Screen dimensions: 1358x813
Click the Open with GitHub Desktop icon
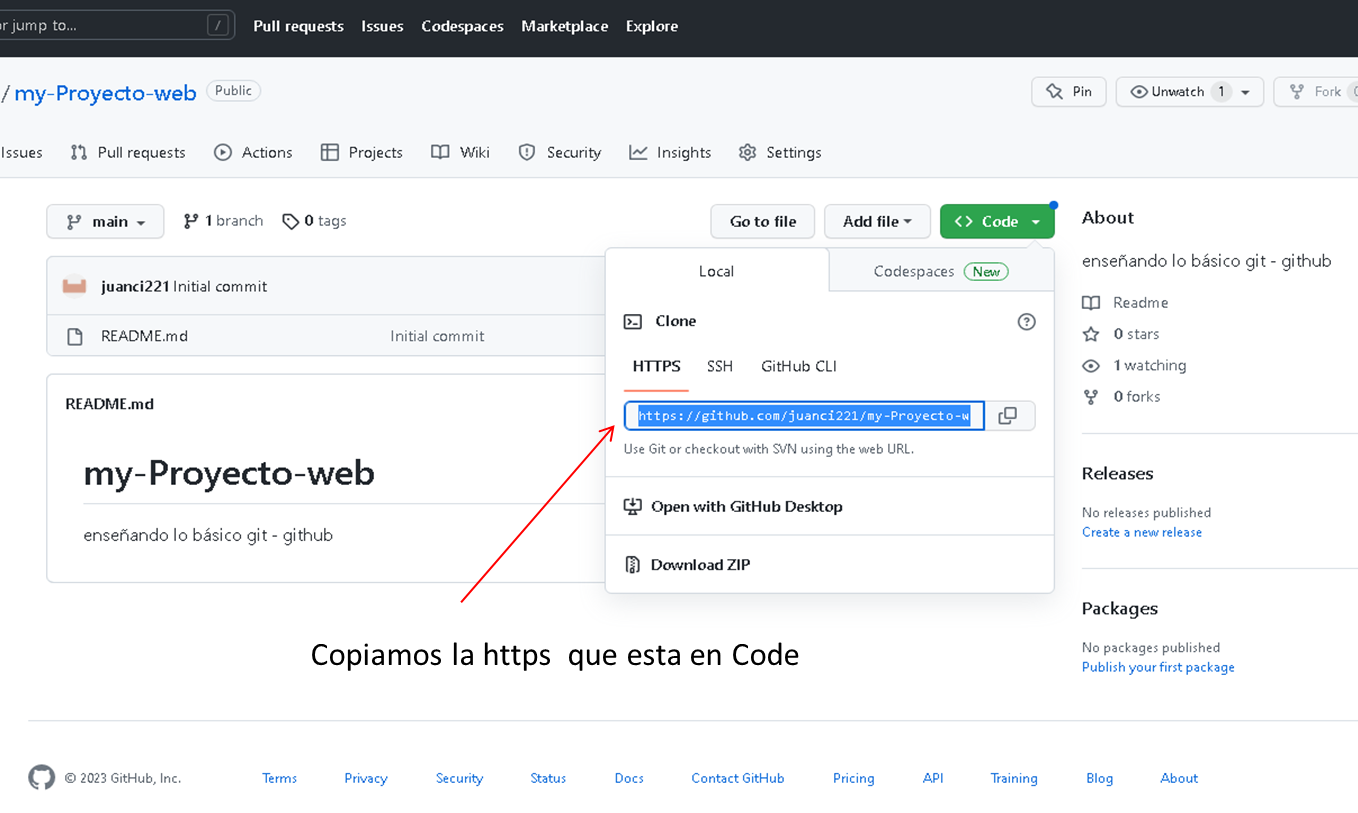(632, 507)
